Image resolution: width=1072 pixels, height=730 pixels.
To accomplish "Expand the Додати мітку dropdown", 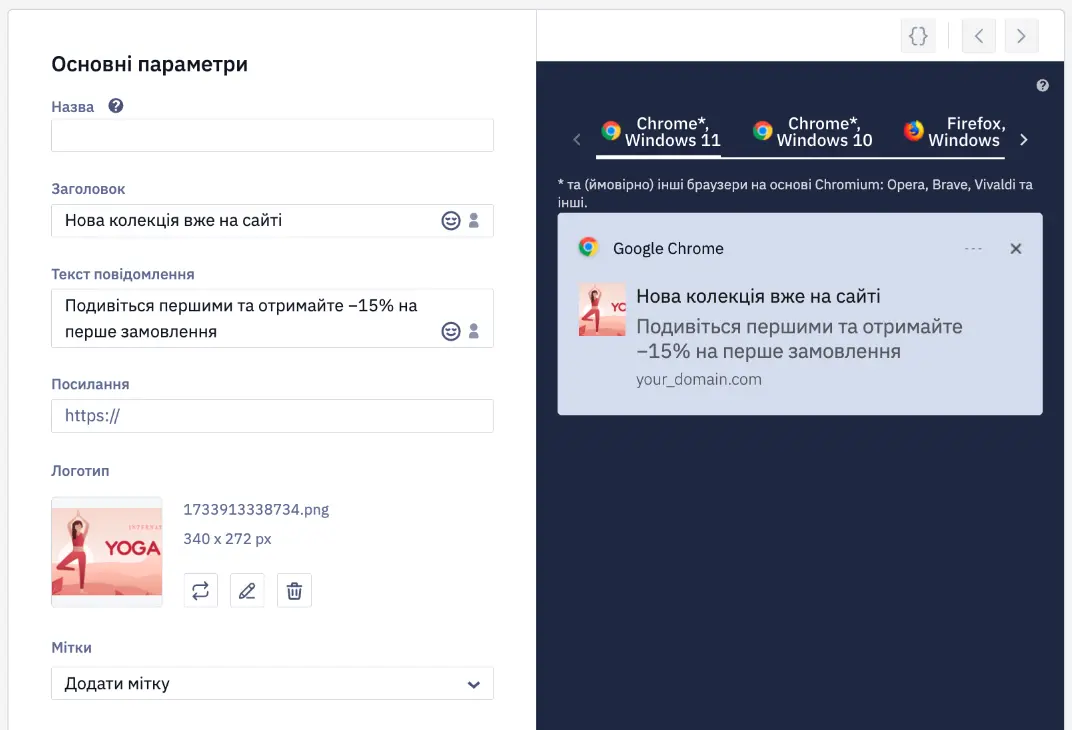I will pyautogui.click(x=272, y=684).
